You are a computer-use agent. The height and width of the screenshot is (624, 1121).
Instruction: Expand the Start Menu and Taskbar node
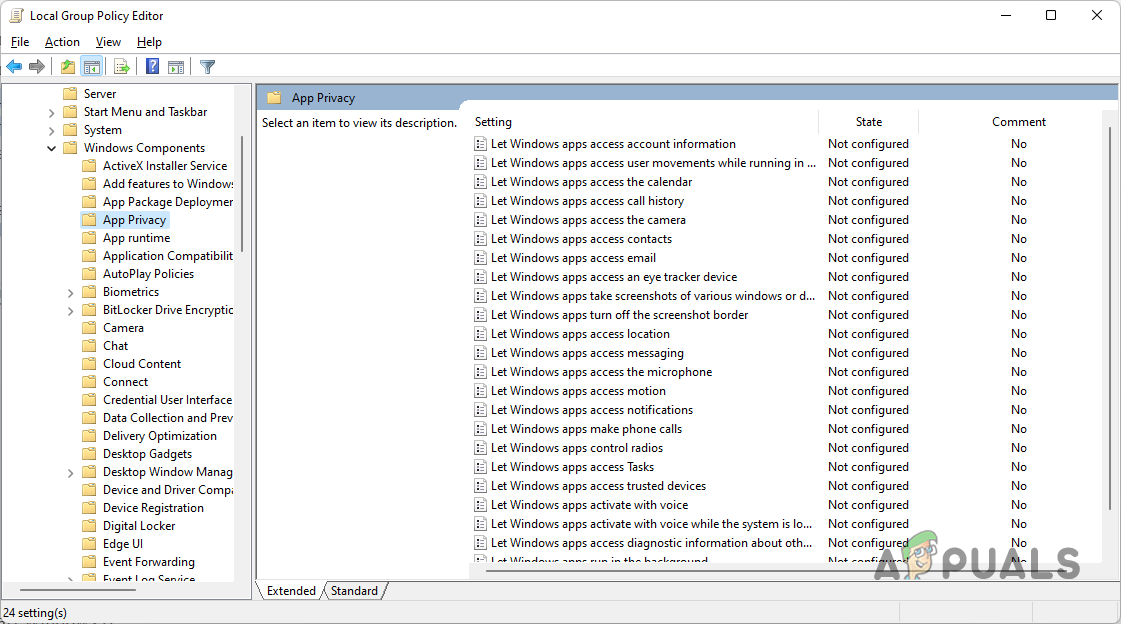(x=51, y=113)
